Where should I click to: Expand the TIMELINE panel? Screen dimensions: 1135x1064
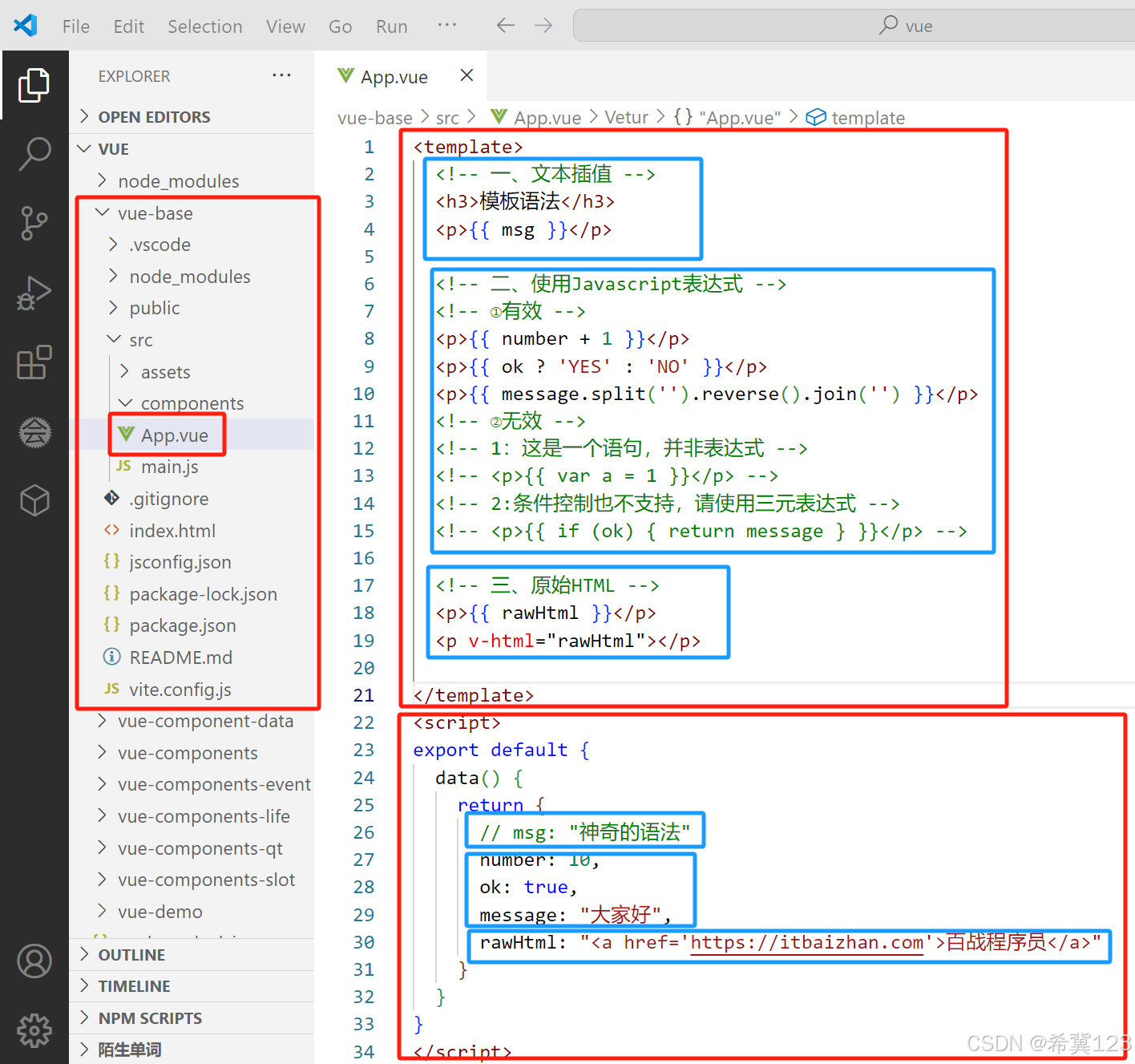click(192, 986)
